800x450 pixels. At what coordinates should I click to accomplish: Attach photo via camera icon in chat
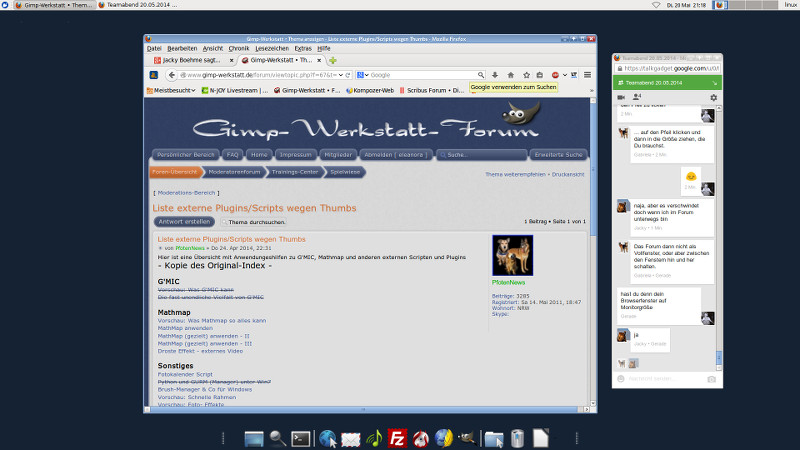711,379
